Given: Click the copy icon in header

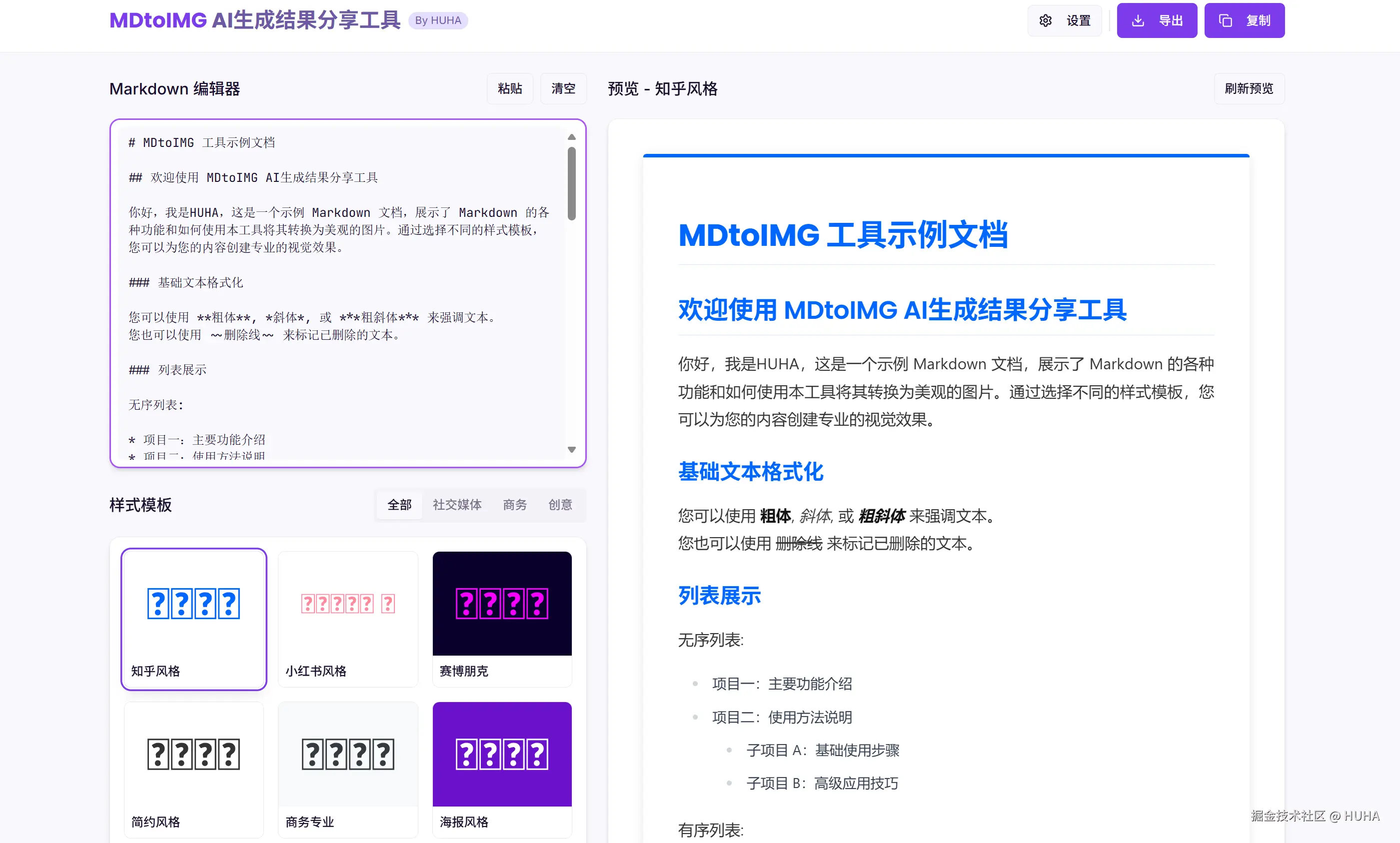Looking at the screenshot, I should tap(1225, 20).
